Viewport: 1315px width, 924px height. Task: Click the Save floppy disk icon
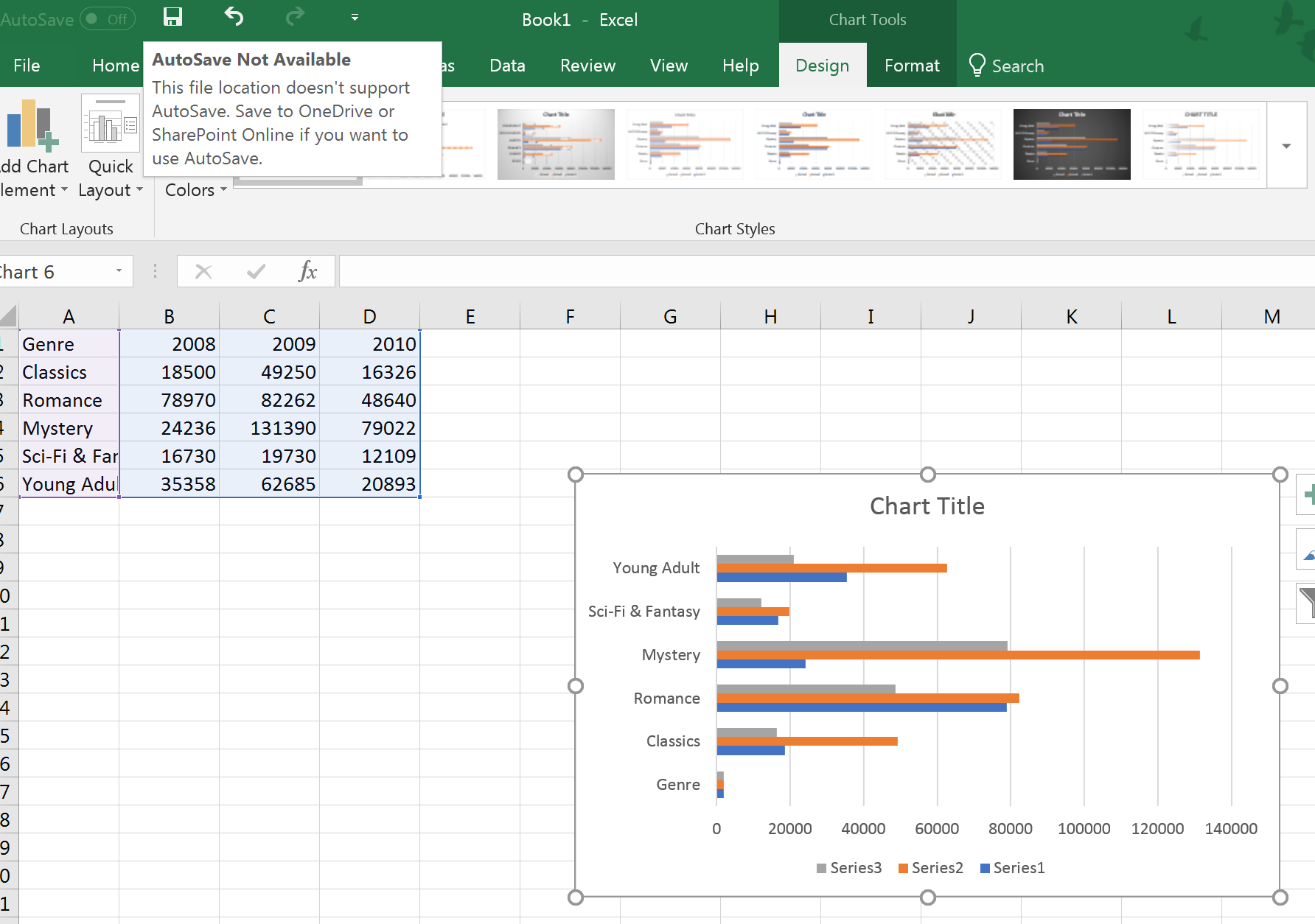pyautogui.click(x=172, y=18)
